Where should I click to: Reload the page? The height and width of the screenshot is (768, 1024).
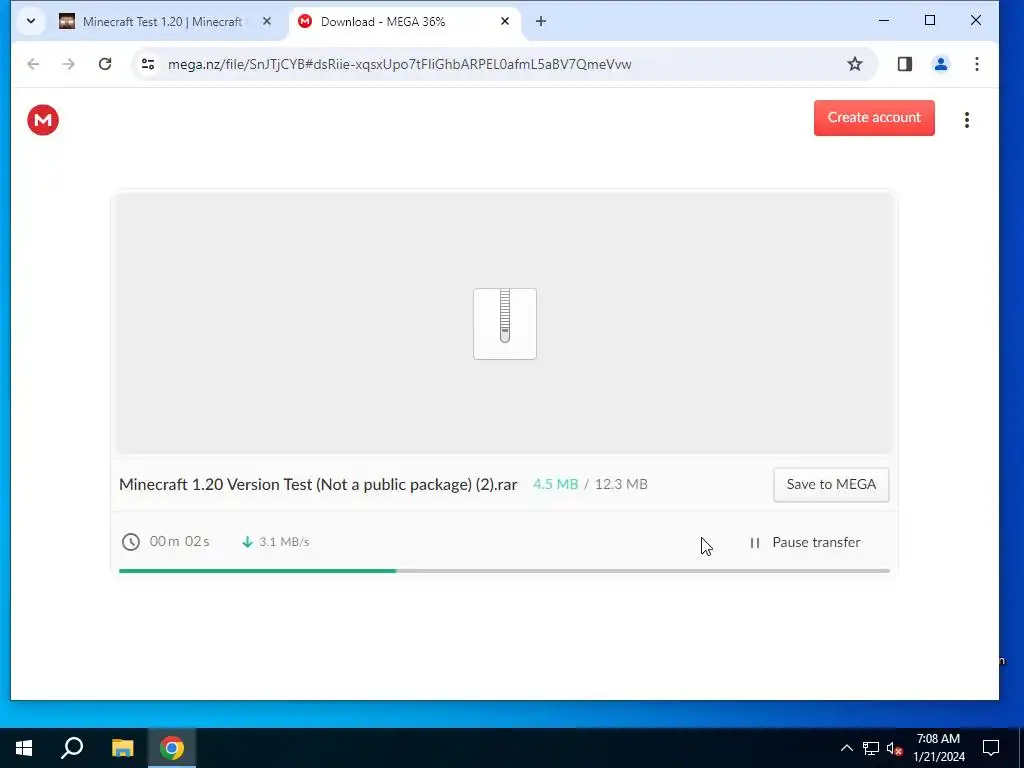click(105, 64)
